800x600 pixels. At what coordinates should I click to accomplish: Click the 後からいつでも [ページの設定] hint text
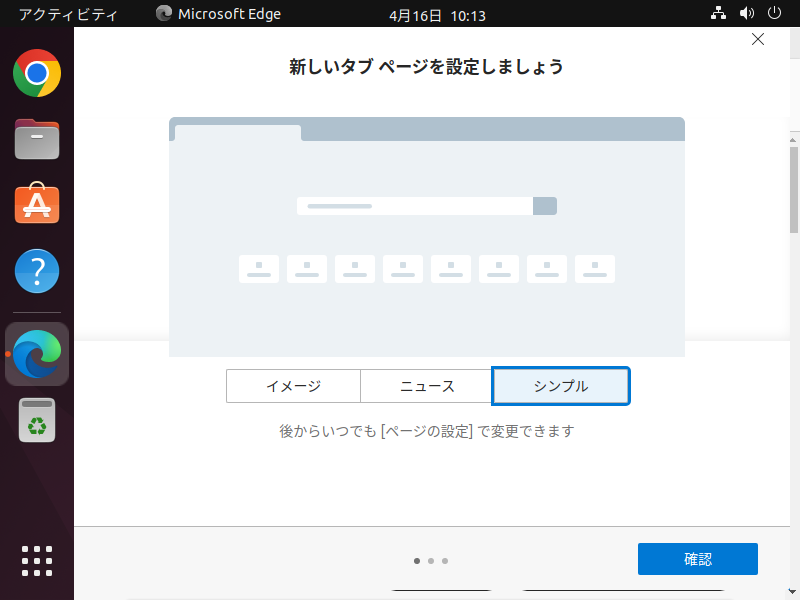tap(427, 431)
